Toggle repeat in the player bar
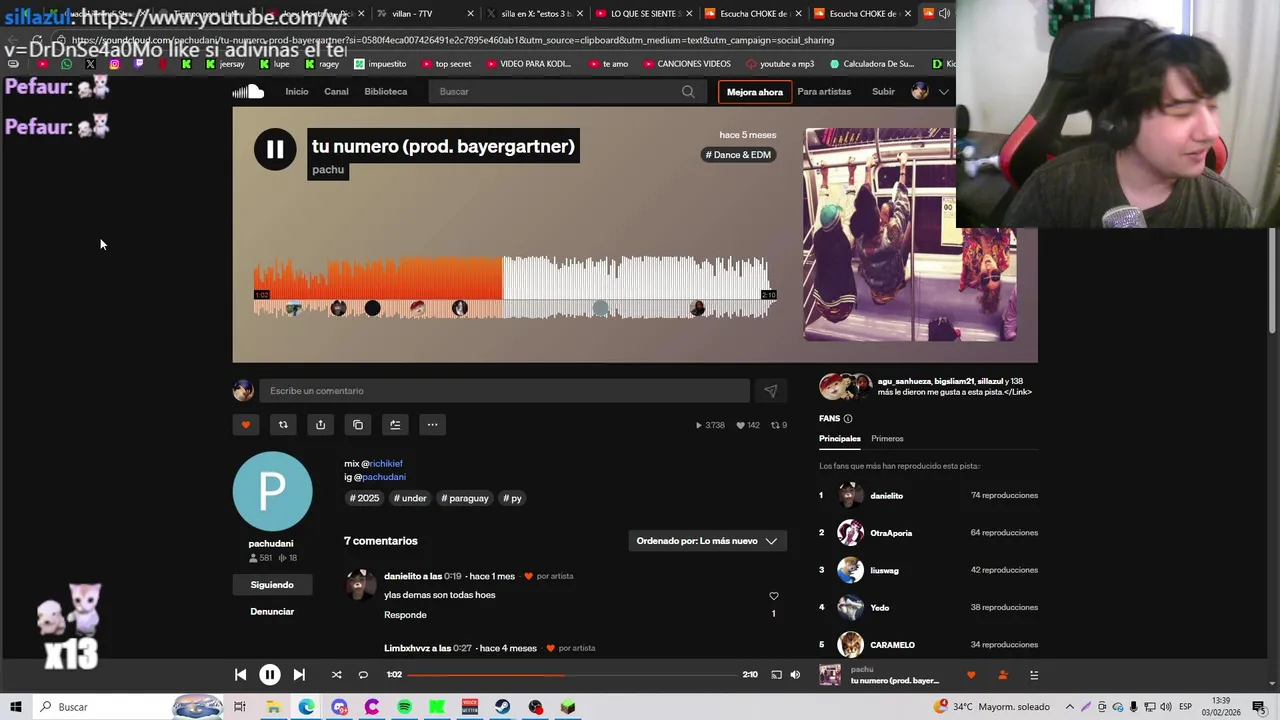Viewport: 1280px width, 720px height. (363, 675)
